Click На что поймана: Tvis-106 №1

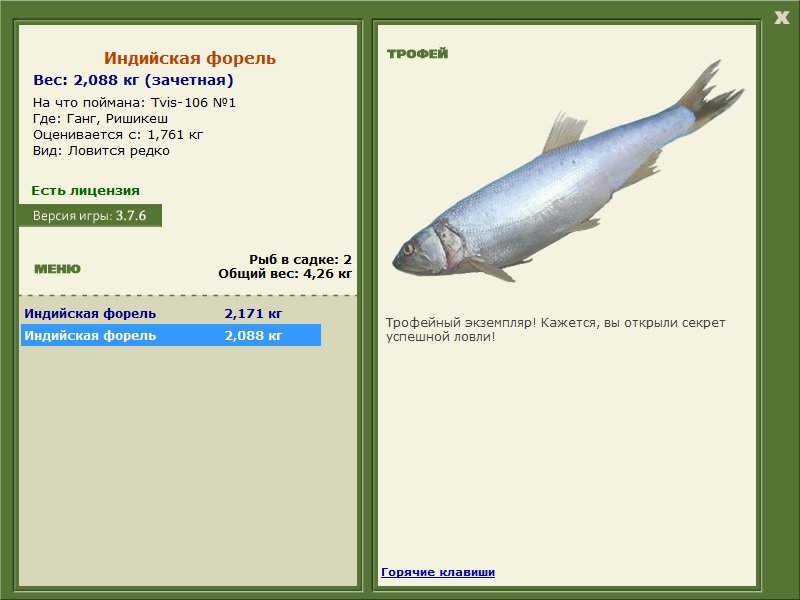pos(134,103)
